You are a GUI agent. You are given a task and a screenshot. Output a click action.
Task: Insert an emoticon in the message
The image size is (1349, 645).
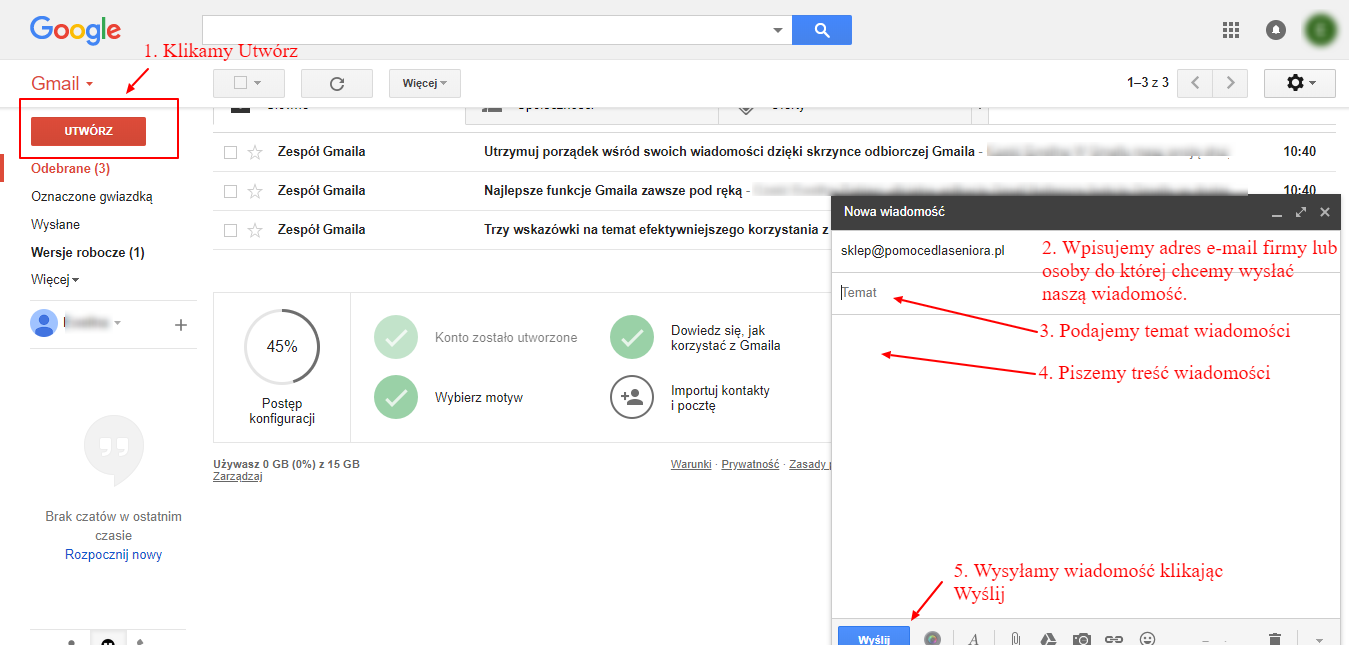1148,638
